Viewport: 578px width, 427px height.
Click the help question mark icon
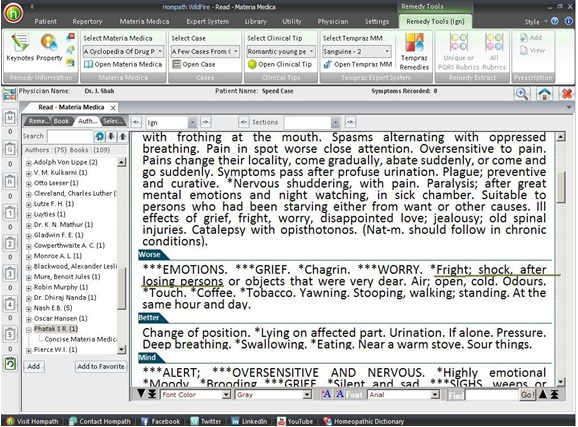pyautogui.click(x=555, y=21)
